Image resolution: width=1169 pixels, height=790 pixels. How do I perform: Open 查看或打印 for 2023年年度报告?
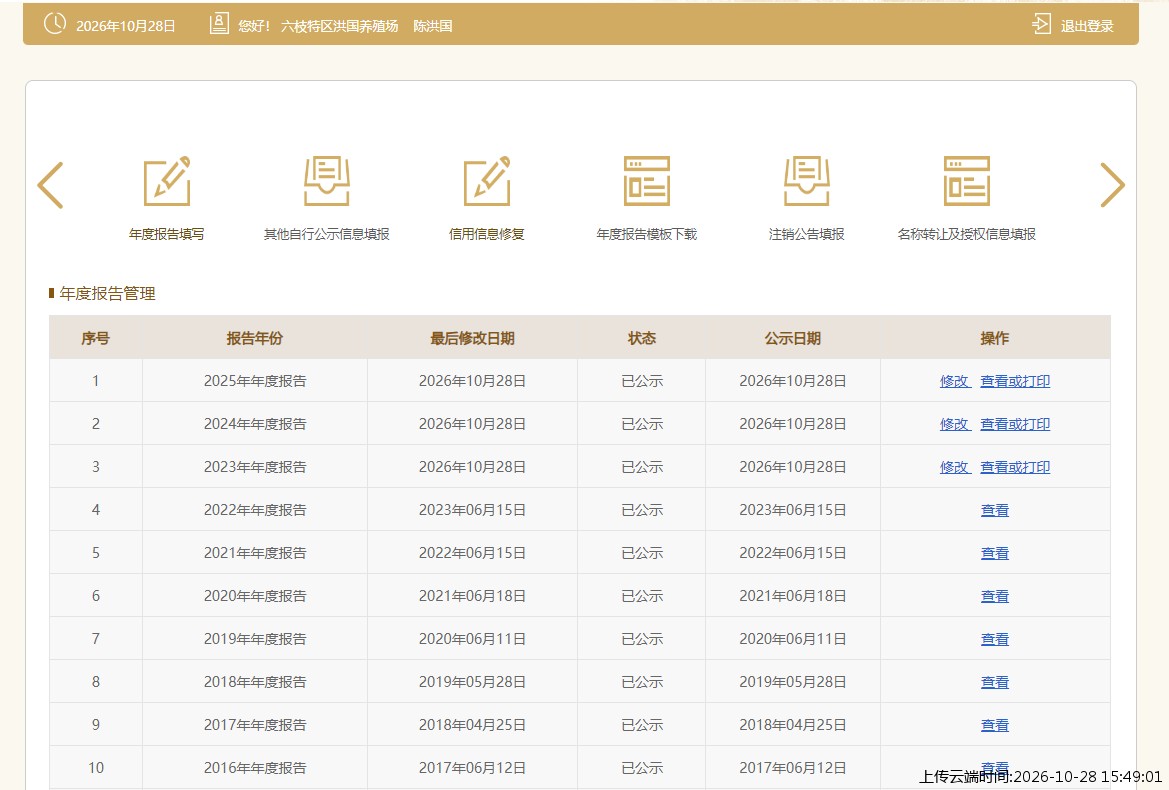point(1015,467)
